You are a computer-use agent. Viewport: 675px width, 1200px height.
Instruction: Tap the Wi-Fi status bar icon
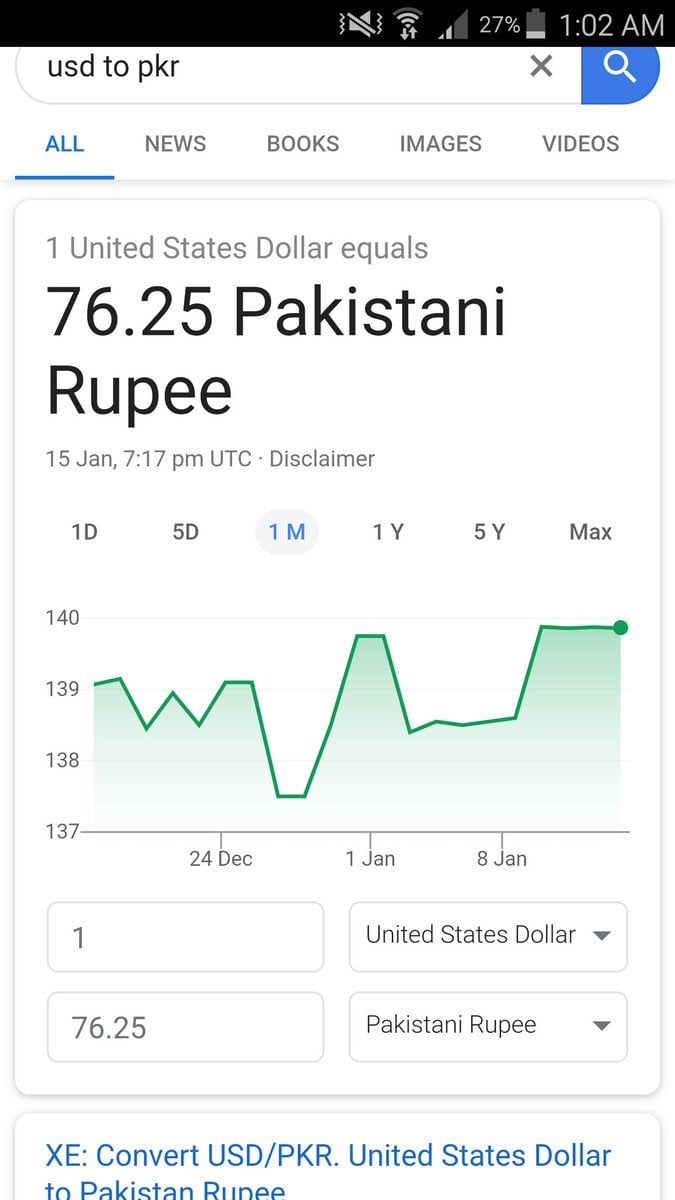[407, 24]
